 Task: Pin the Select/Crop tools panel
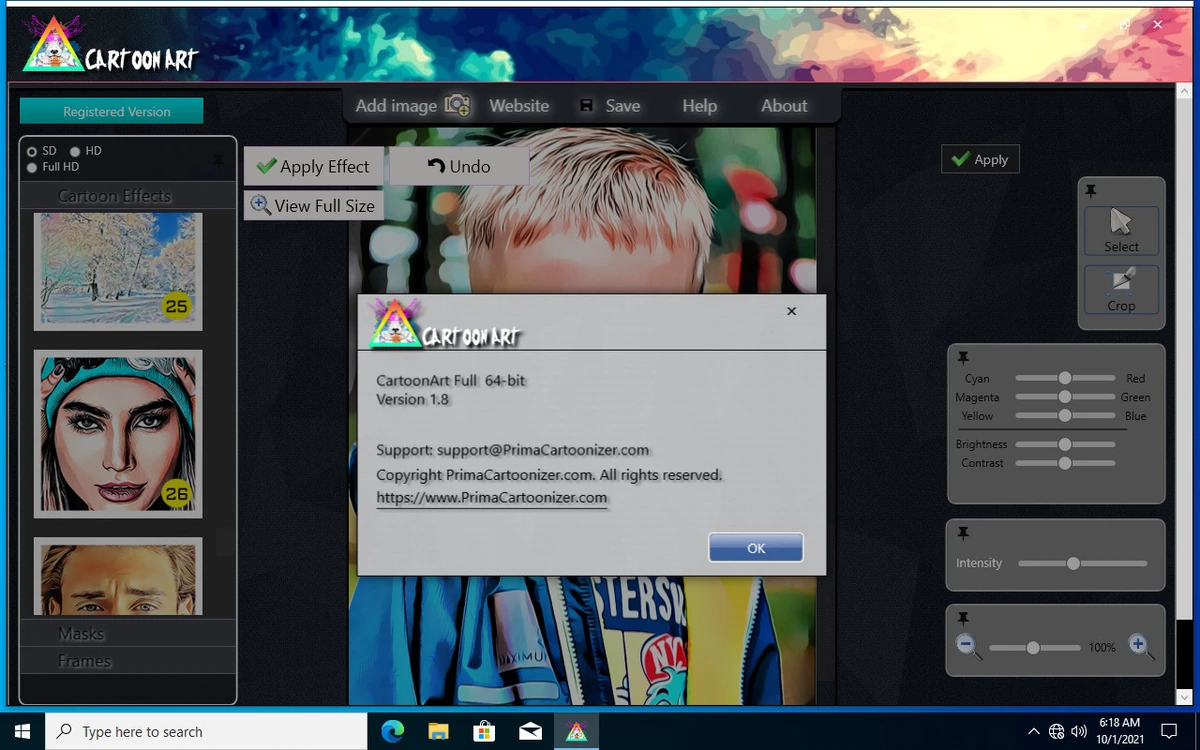click(x=1091, y=191)
